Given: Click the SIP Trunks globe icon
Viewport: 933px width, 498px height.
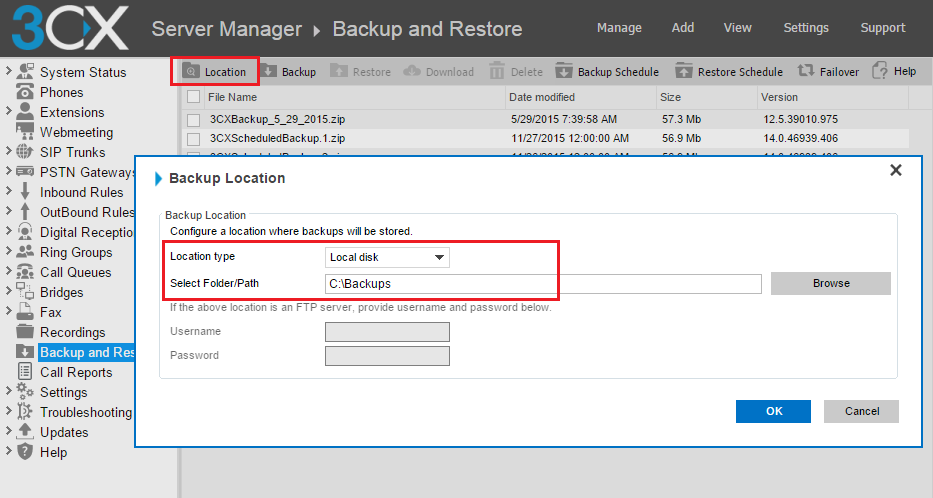Looking at the screenshot, I should point(25,152).
